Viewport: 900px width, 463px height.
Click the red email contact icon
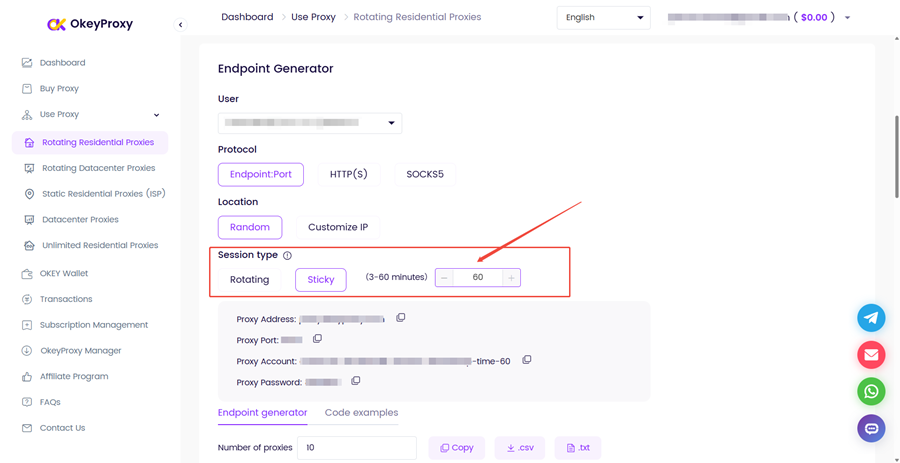871,355
